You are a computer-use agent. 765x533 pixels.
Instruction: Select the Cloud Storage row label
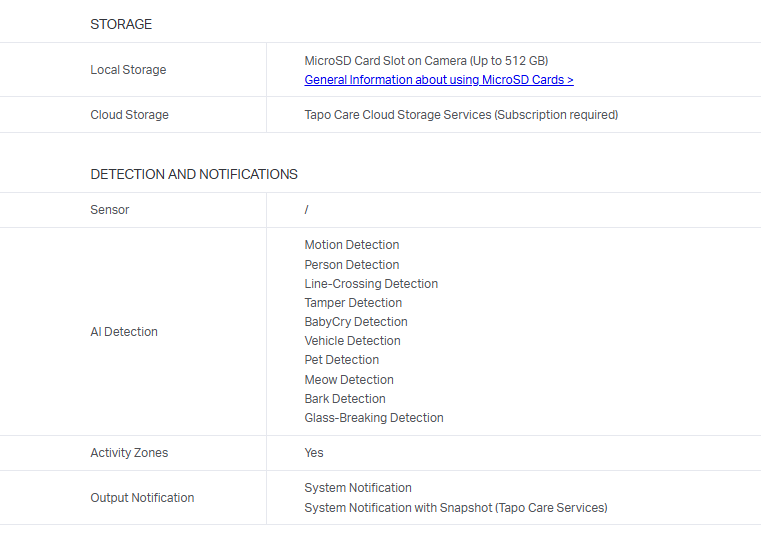129,115
